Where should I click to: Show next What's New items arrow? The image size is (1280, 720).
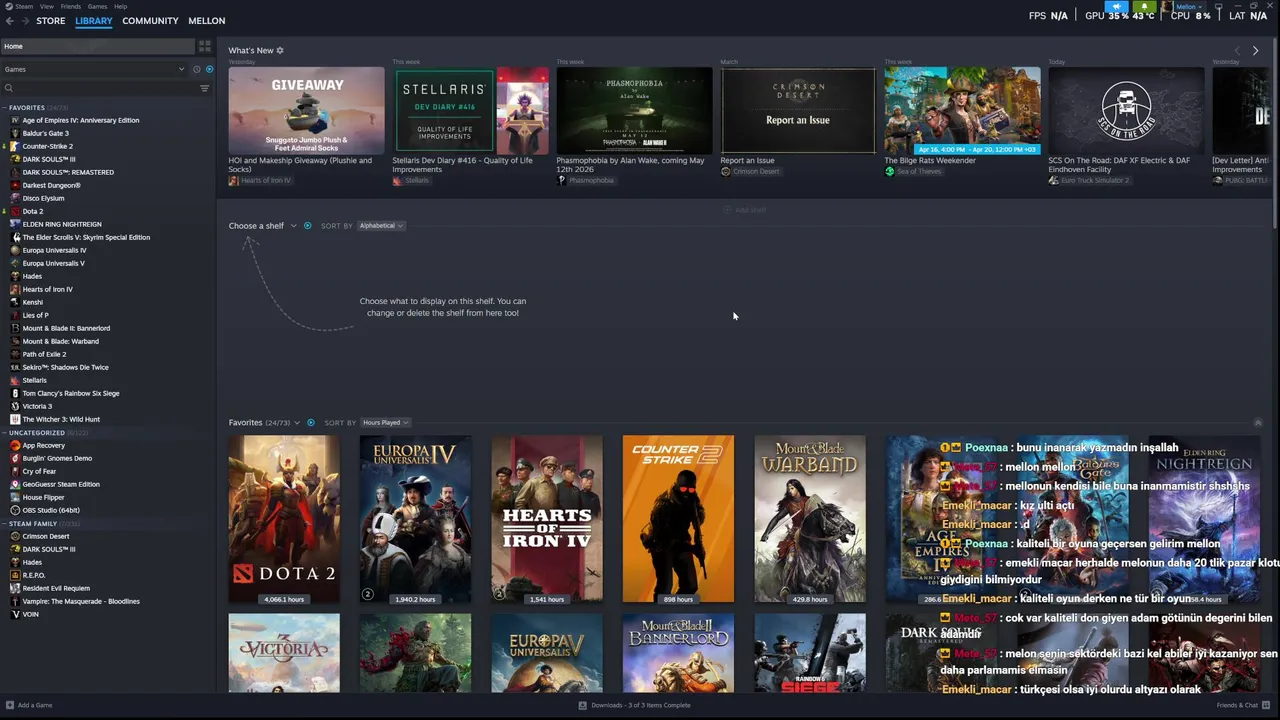tap(1256, 50)
